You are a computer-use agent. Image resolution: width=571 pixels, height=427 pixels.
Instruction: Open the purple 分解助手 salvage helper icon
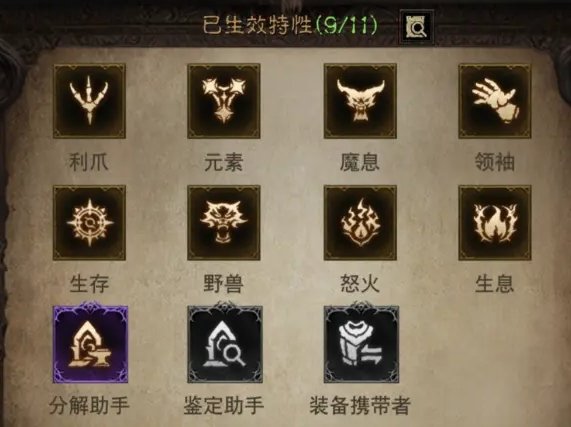[90, 343]
